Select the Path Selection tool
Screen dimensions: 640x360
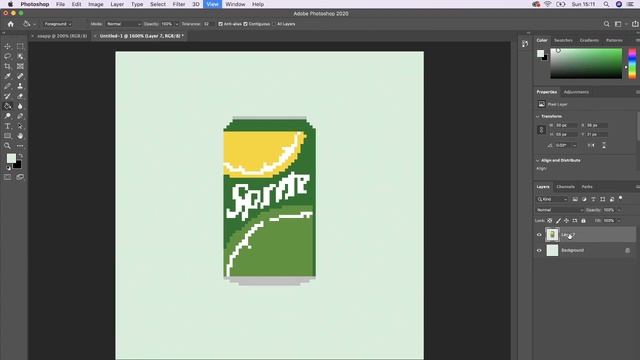(20, 126)
